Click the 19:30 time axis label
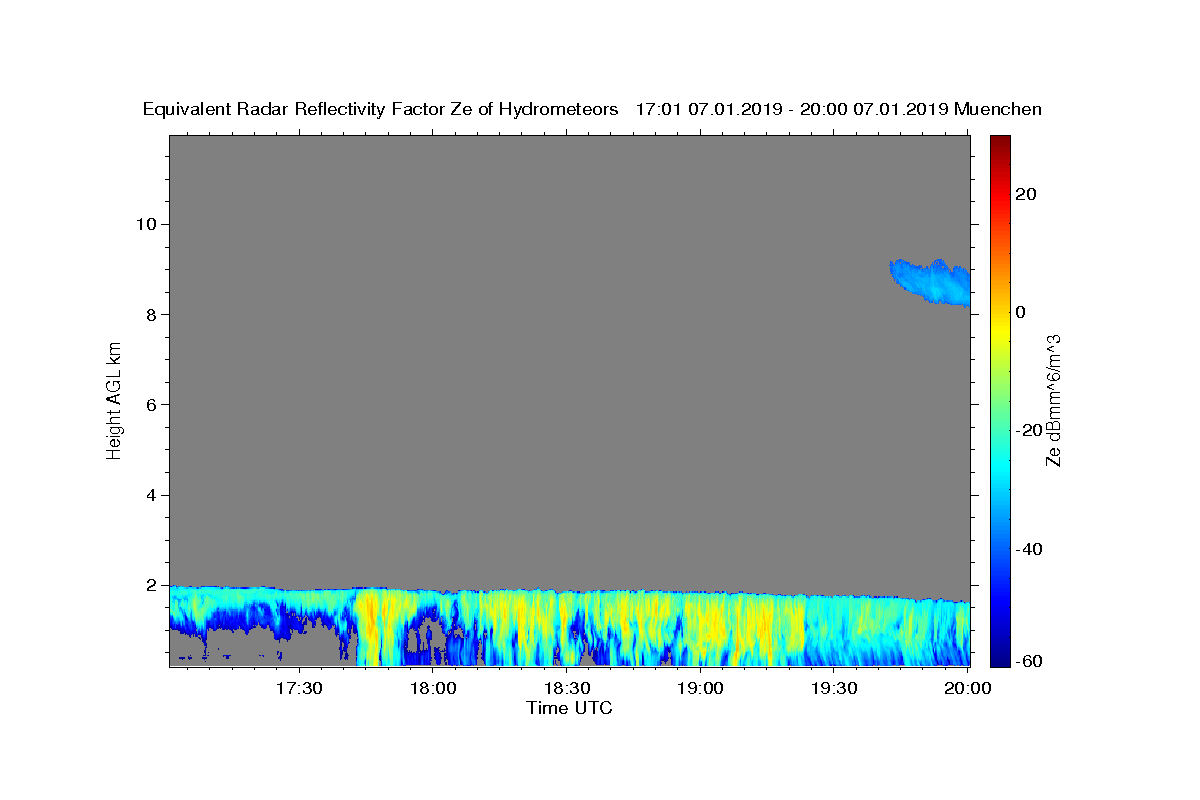The image size is (1200, 800). (833, 688)
